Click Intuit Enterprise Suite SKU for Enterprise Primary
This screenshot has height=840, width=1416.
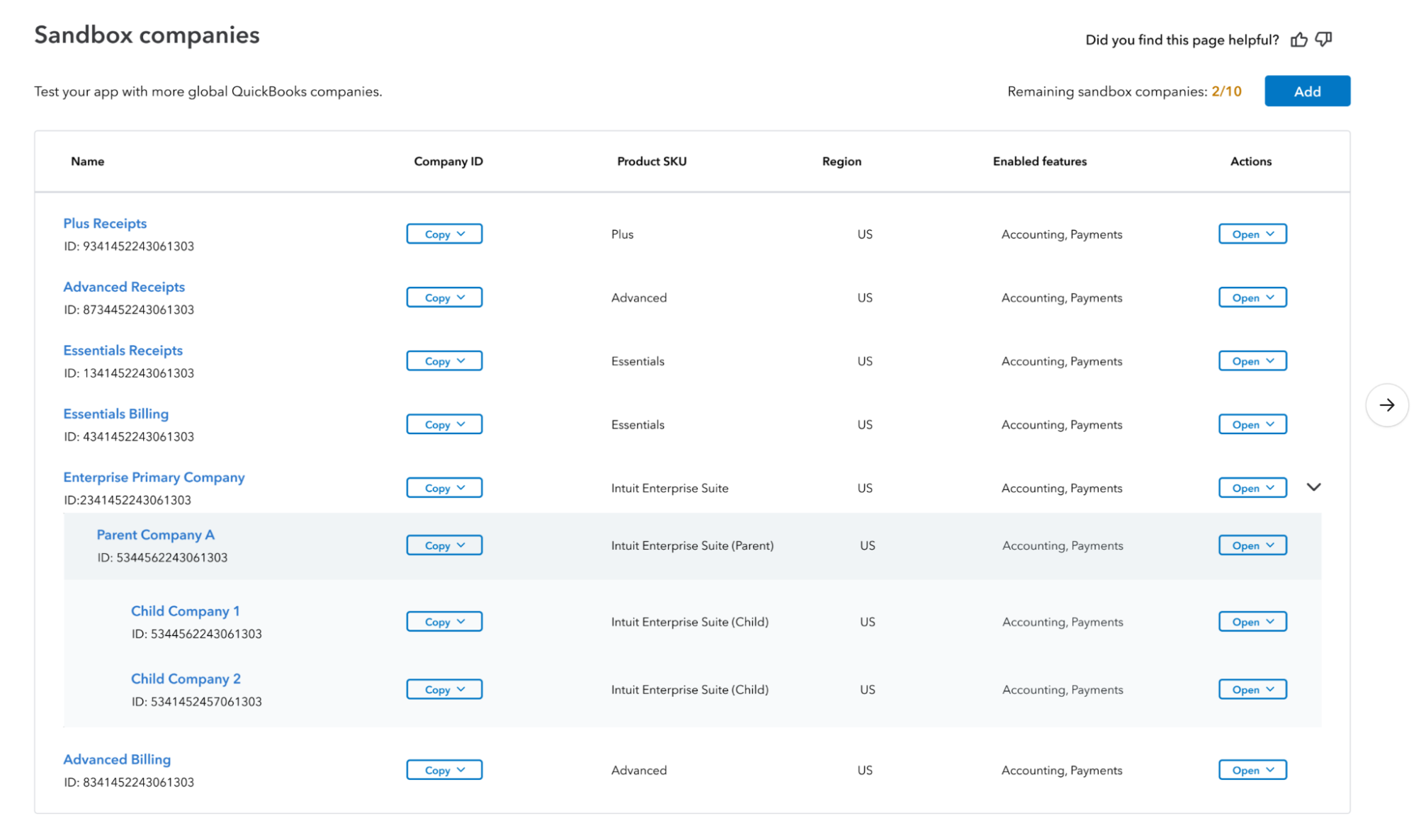[669, 488]
